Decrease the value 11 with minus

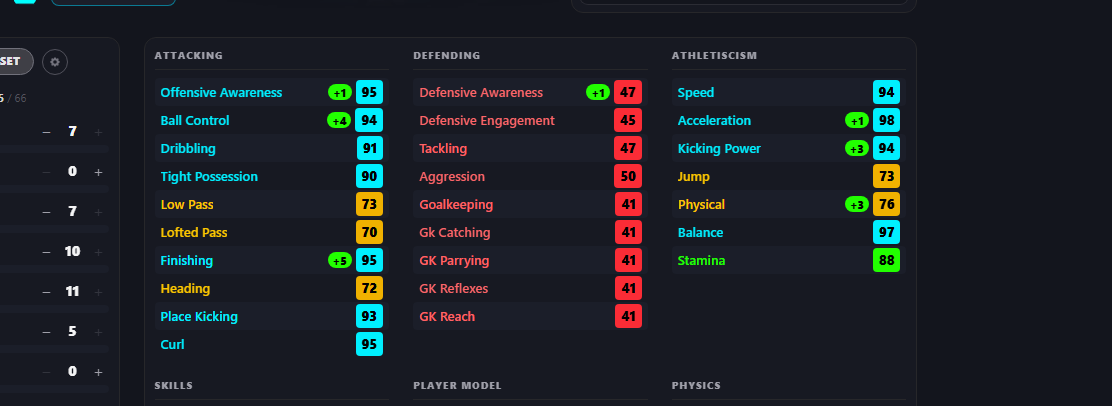(x=46, y=292)
